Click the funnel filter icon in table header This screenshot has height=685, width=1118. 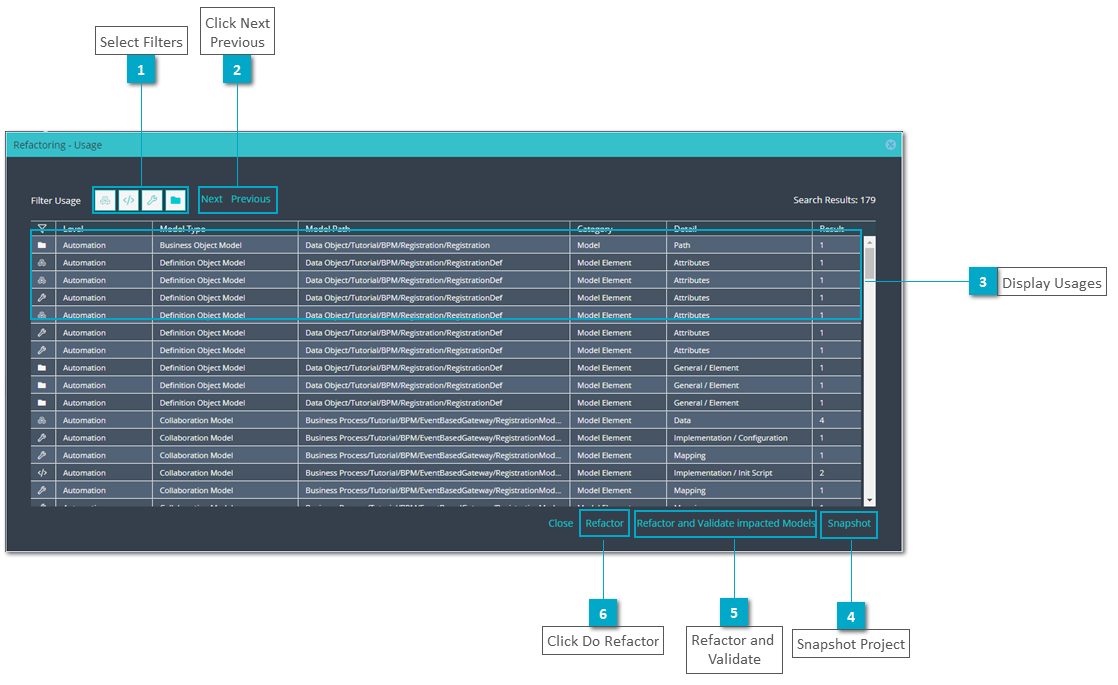click(42, 228)
